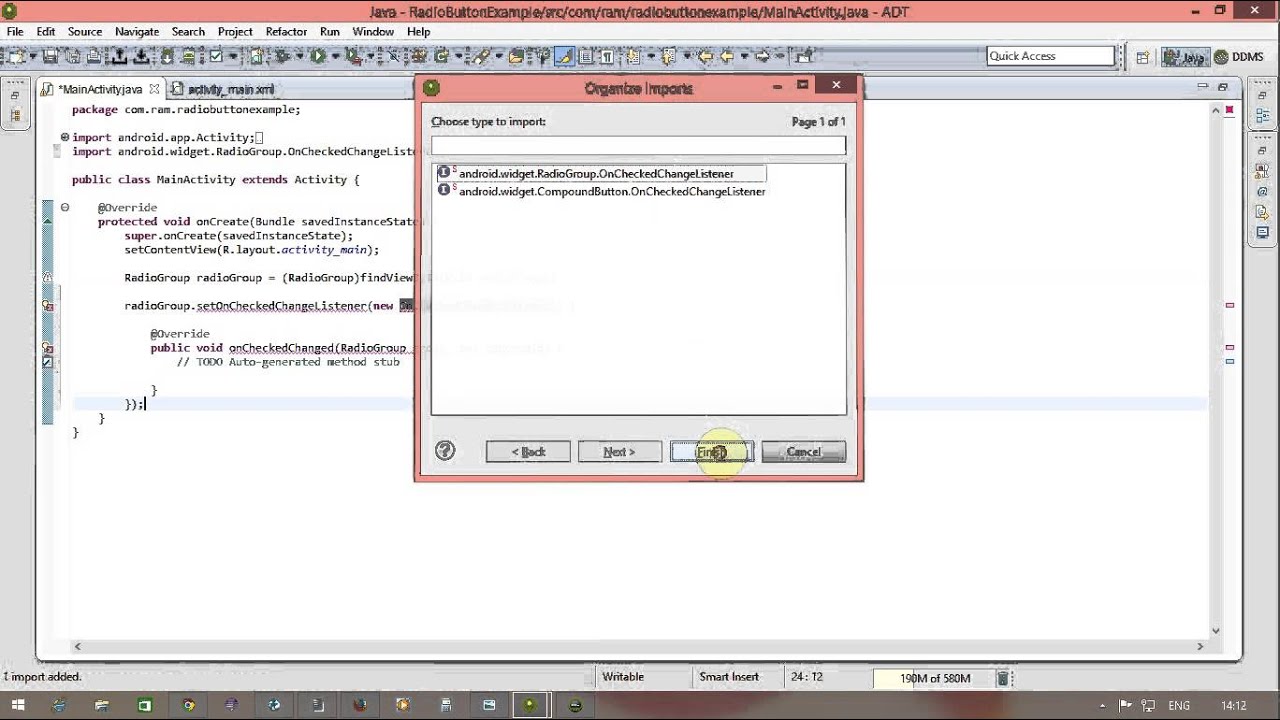This screenshot has height=720, width=1280.
Task: Click the Cancel button in Organize Imports
Action: (x=803, y=452)
